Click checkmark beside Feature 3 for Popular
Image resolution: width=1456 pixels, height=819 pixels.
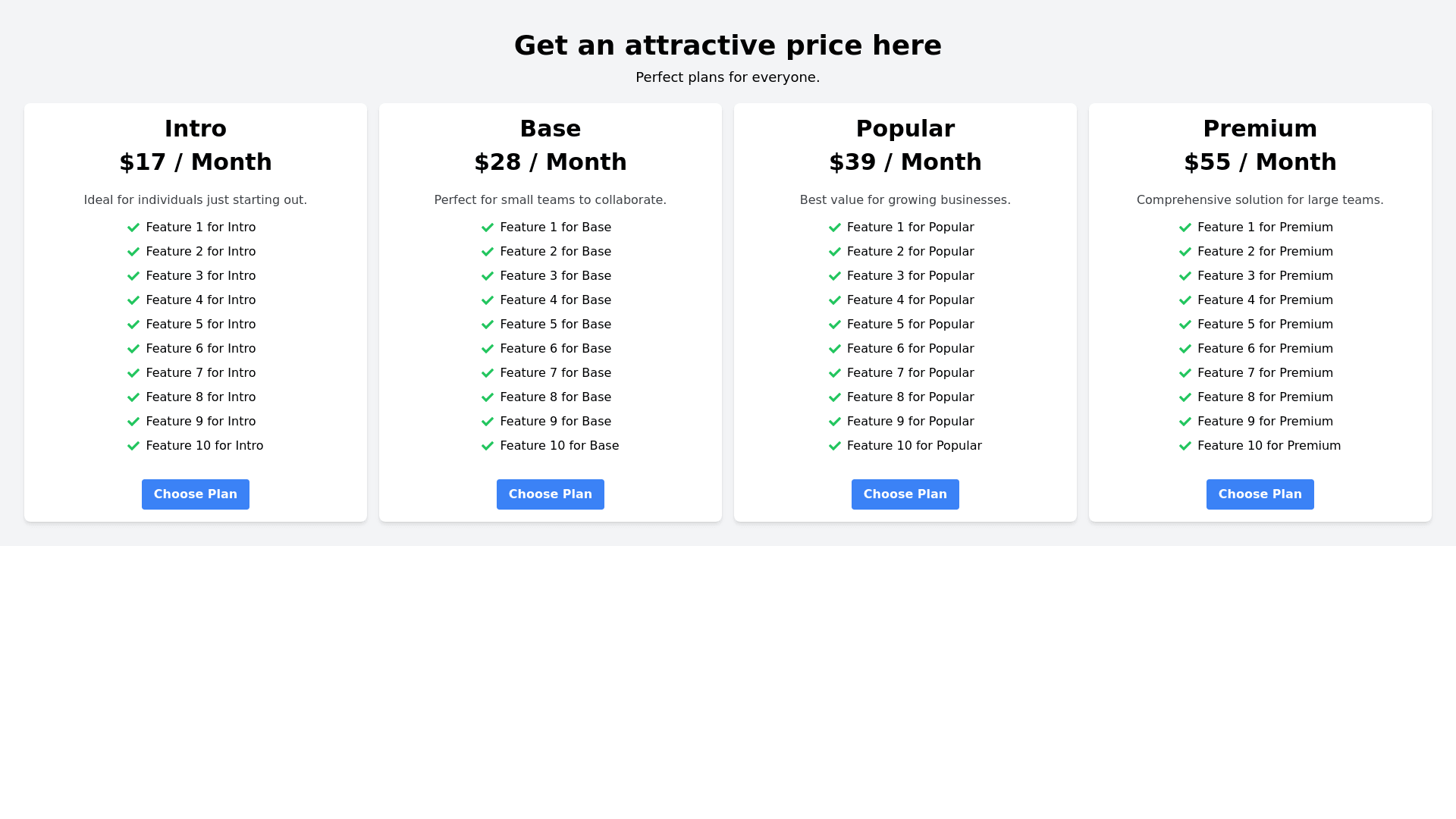(835, 276)
